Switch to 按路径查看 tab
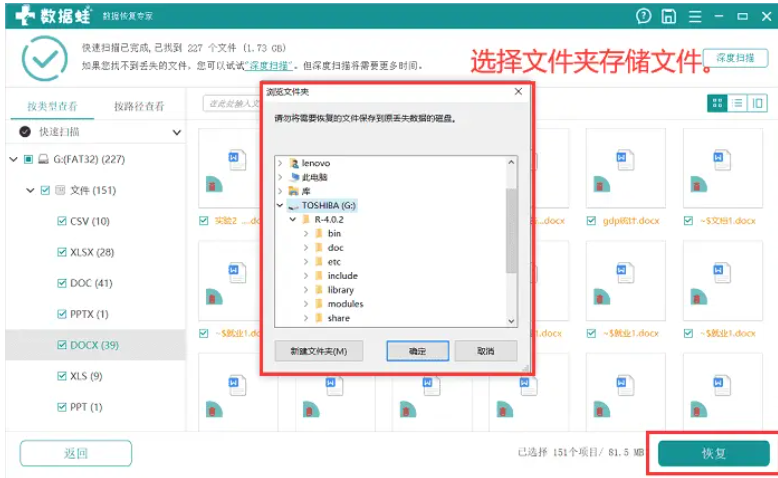The width and height of the screenshot is (778, 478). click(x=139, y=106)
